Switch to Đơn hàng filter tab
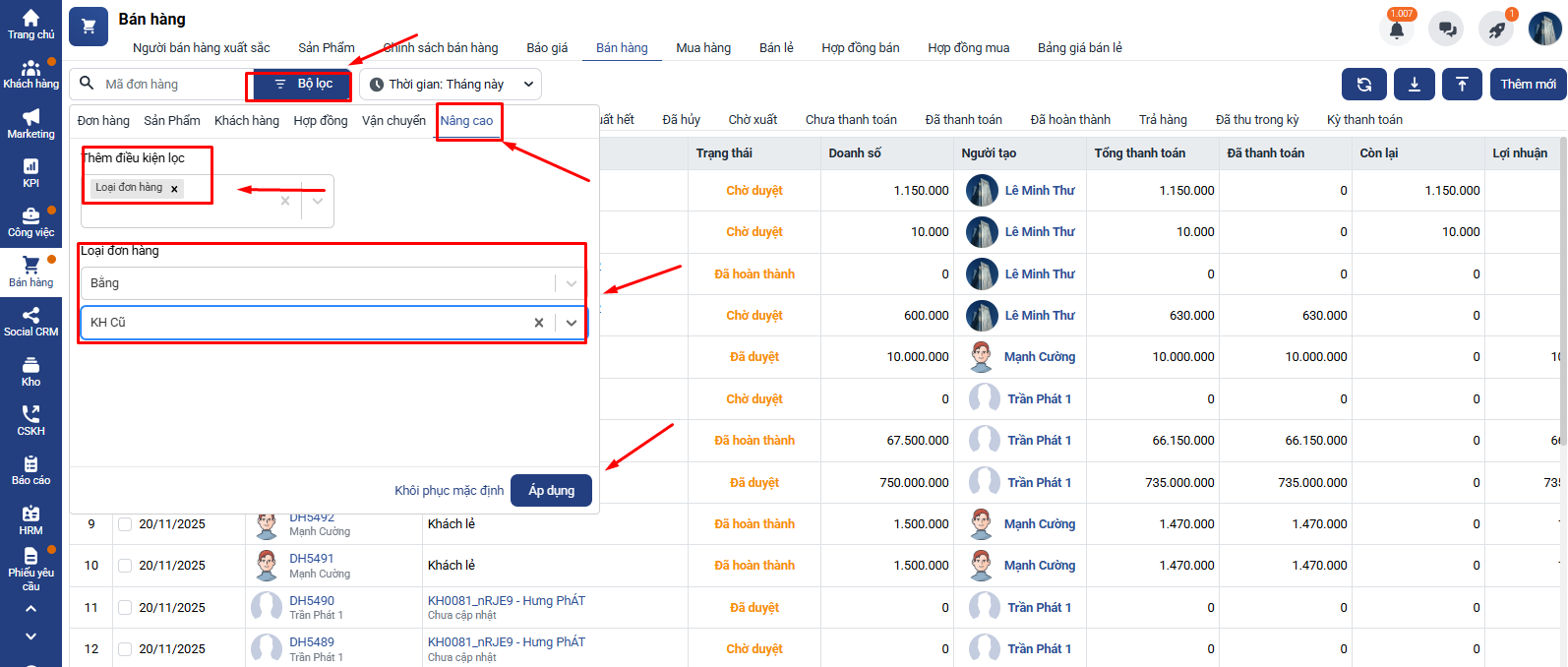Screen dimensions: 1568x667 (103, 121)
